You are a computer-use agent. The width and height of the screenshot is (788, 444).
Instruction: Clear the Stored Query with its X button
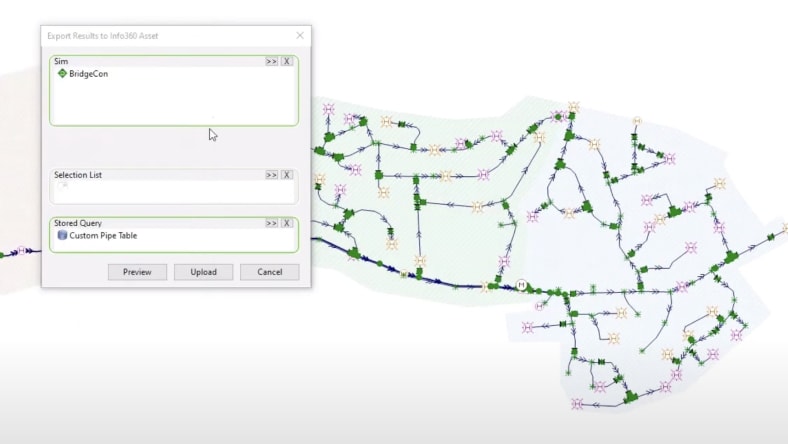(x=287, y=224)
